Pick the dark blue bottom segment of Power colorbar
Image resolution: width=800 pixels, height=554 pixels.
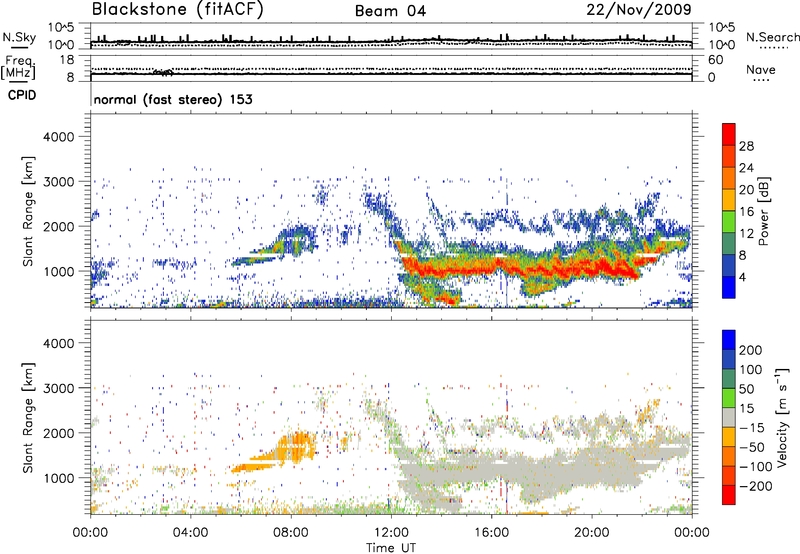[x=729, y=287]
